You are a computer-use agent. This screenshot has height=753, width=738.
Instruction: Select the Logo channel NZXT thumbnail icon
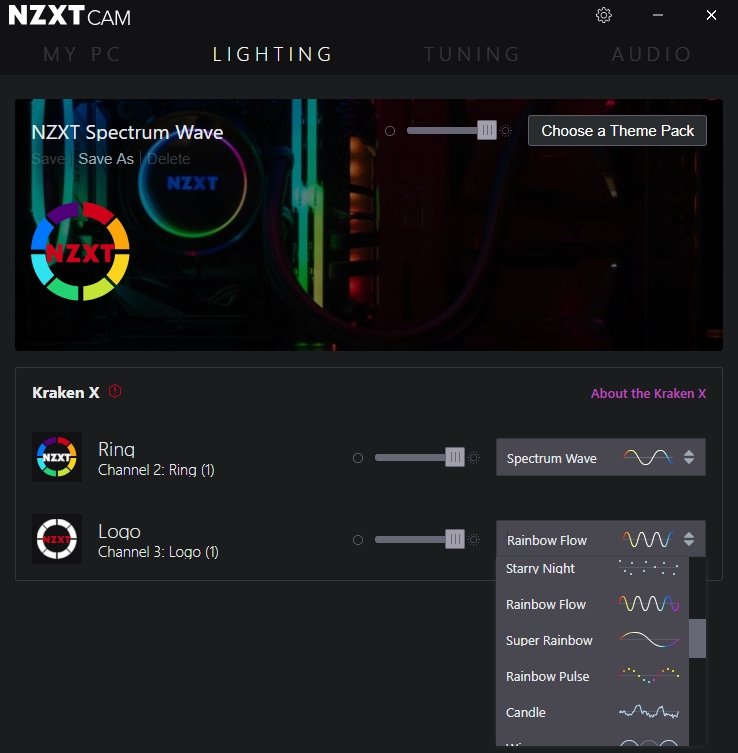(57, 539)
